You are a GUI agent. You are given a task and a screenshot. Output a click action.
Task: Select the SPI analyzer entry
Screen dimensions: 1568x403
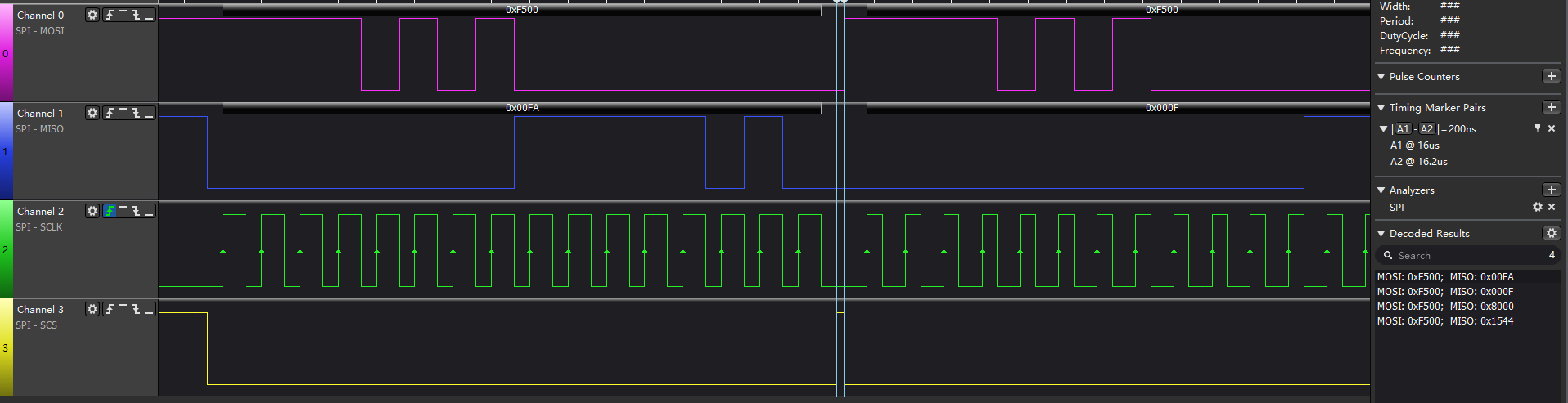pyautogui.click(x=1397, y=208)
